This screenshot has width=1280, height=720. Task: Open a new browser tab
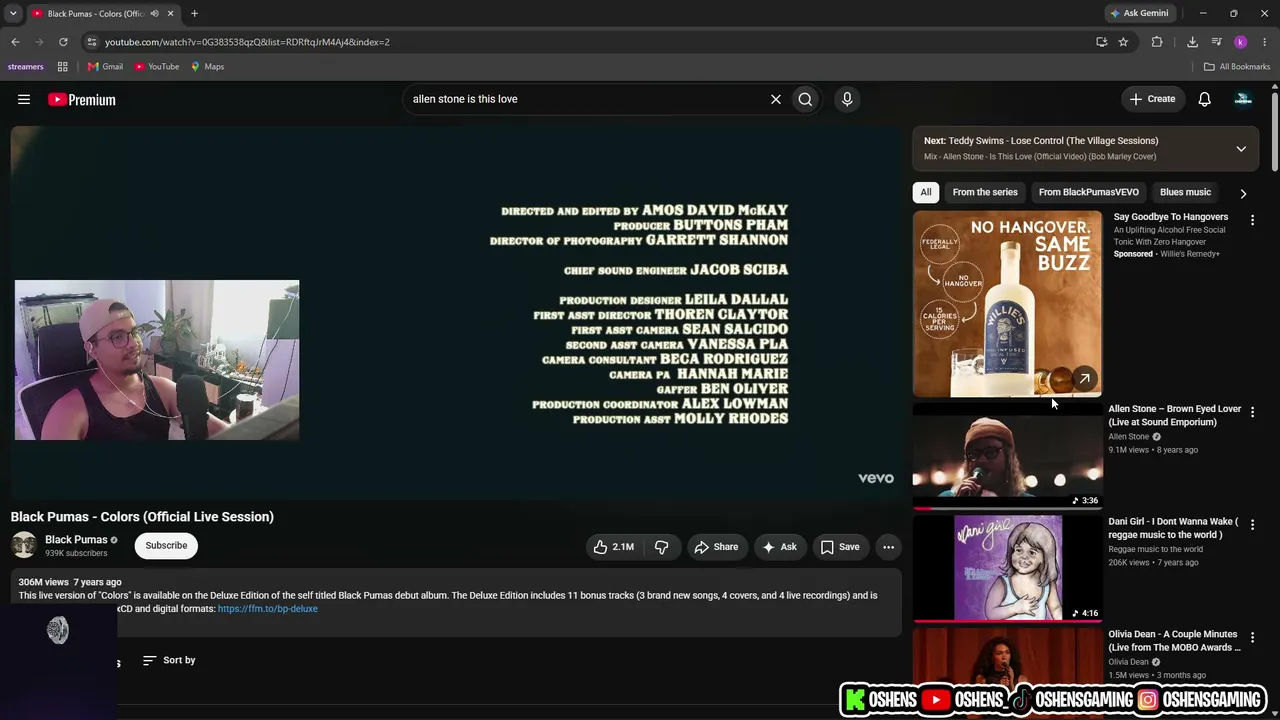point(194,14)
